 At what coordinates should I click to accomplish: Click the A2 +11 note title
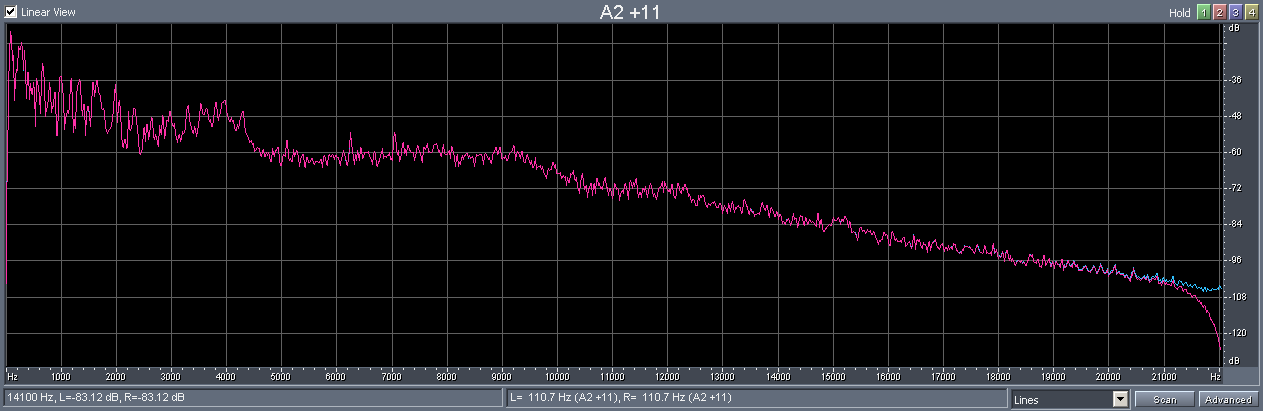629,12
